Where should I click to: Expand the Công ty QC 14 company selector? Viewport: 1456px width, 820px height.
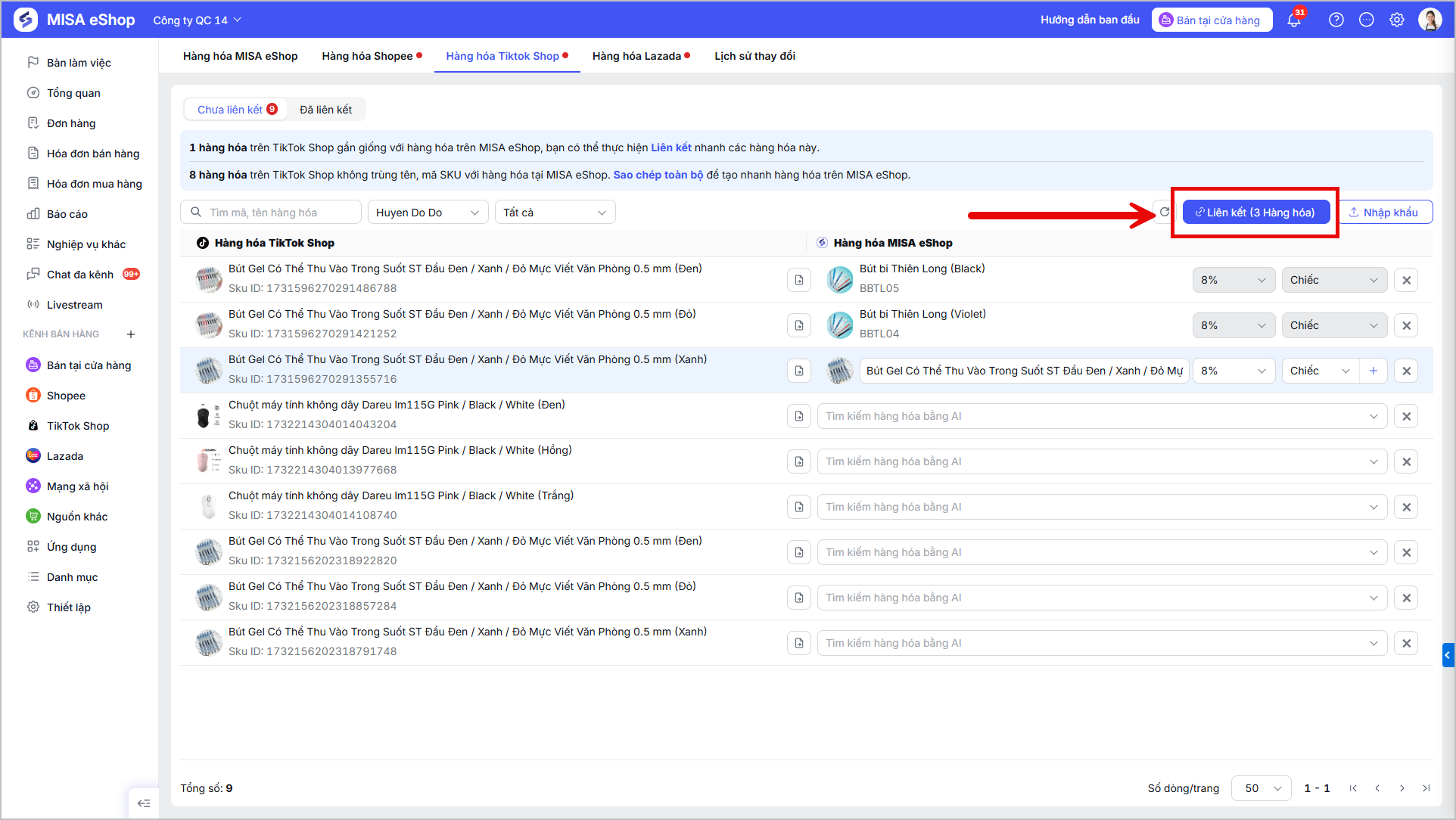click(x=197, y=20)
